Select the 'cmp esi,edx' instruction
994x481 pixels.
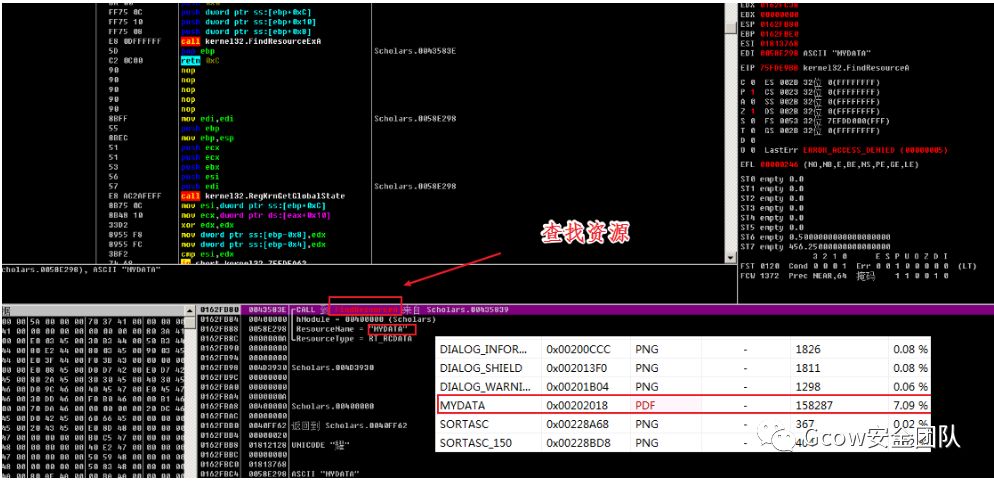(206, 254)
